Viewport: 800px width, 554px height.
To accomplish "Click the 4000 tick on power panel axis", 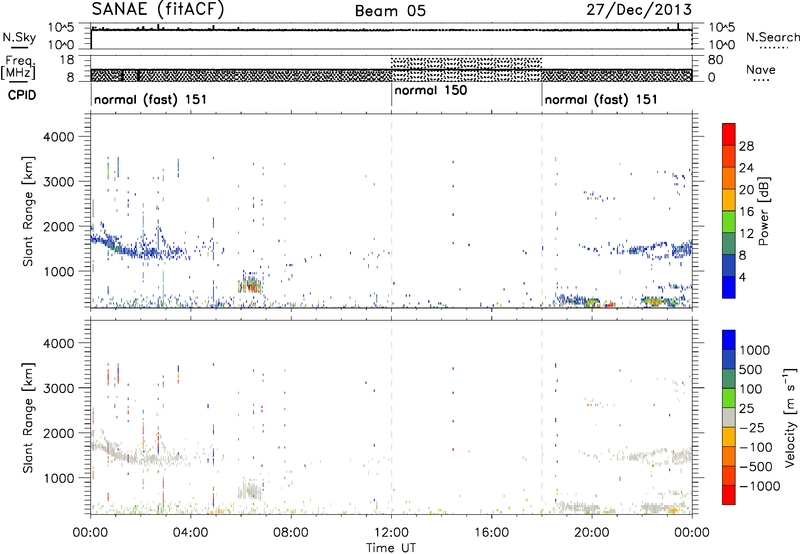I will click(58, 137).
